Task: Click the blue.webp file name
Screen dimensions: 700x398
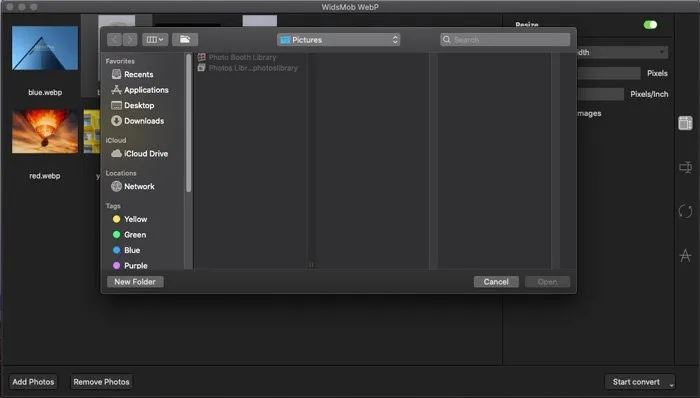Action: pyautogui.click(x=45, y=92)
